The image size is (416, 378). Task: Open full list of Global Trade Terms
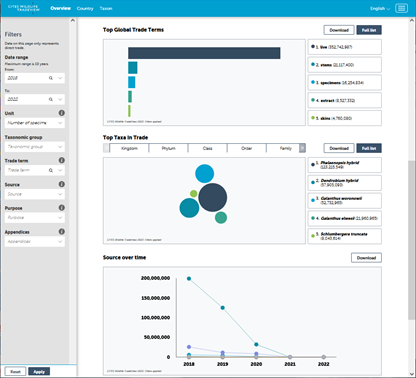pyautogui.click(x=369, y=30)
